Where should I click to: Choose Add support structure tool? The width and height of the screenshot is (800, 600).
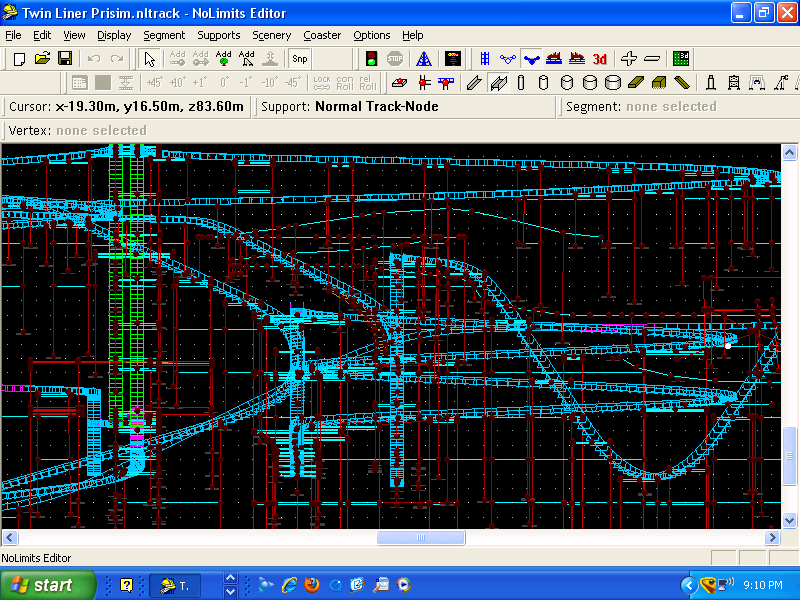[246, 59]
